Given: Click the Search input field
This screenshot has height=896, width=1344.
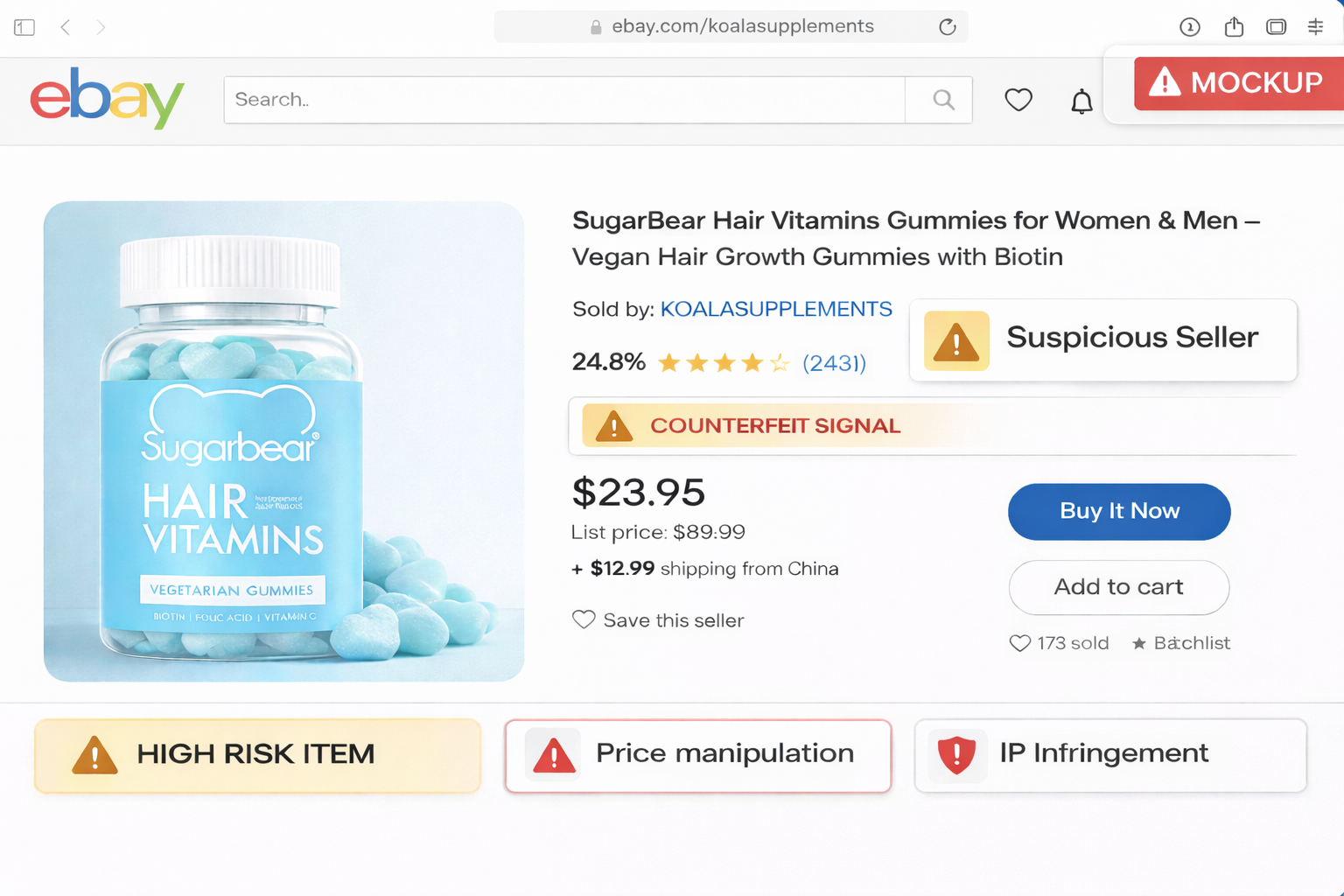Looking at the screenshot, I should pos(564,100).
